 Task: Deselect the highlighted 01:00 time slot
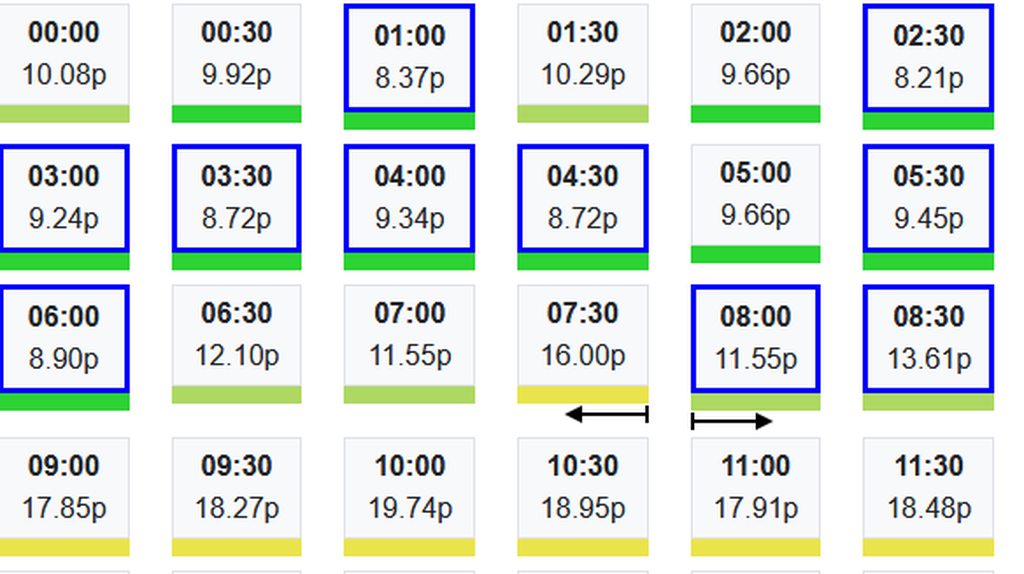pyautogui.click(x=409, y=57)
